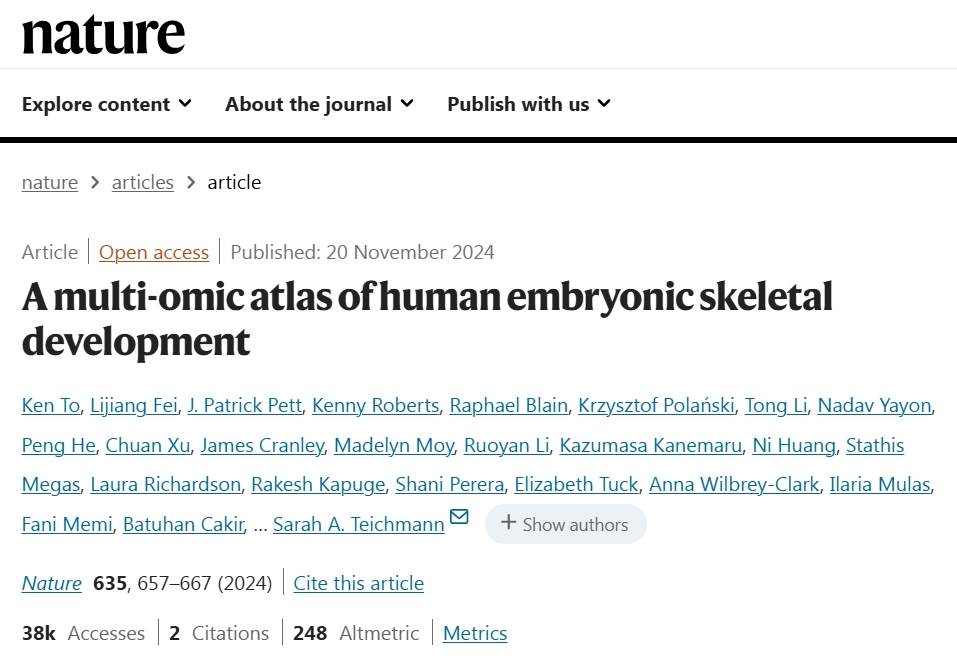The image size is (957, 672).
Task: Go to the nature breadcrumb link
Action: (50, 182)
